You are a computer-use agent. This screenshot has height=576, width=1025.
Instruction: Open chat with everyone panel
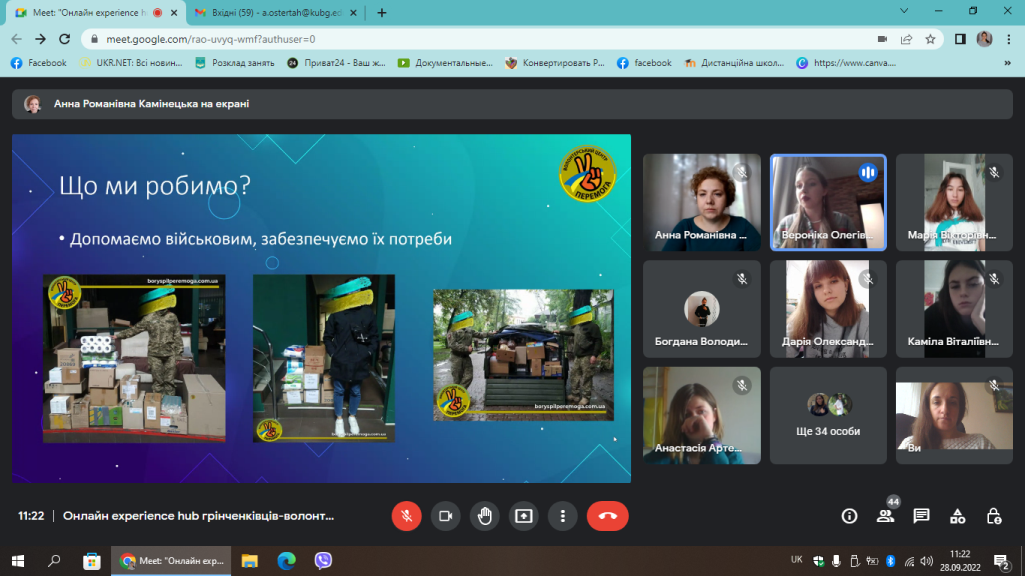coord(921,516)
